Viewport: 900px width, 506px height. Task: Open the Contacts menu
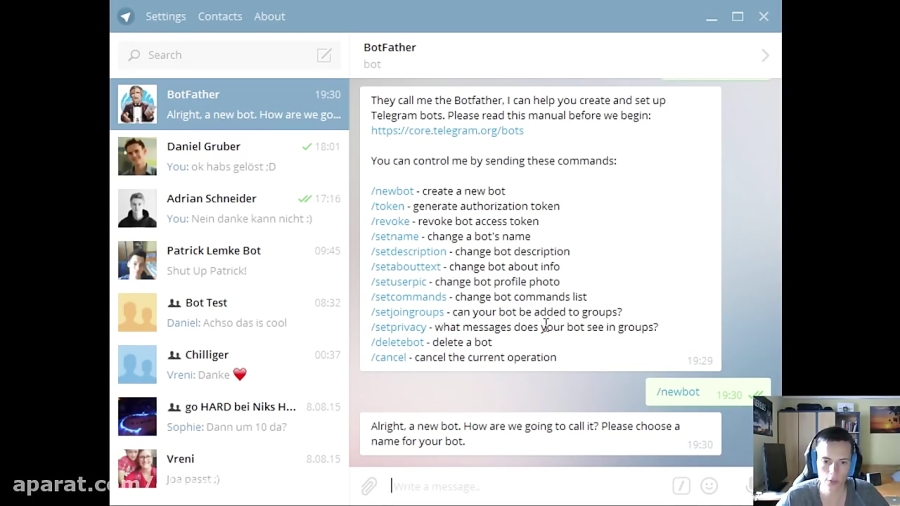tap(220, 16)
